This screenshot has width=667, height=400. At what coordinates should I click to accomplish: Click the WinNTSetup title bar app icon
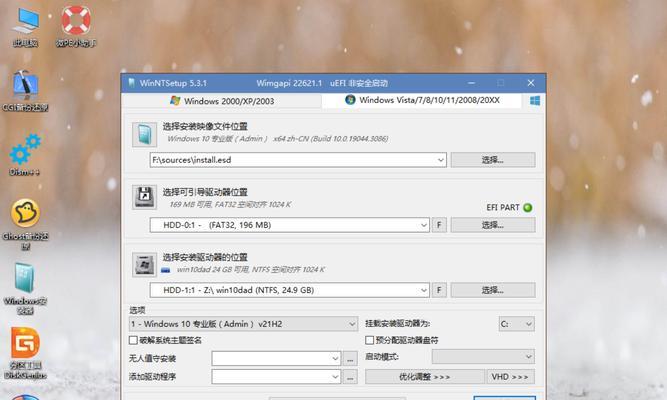coord(131,83)
